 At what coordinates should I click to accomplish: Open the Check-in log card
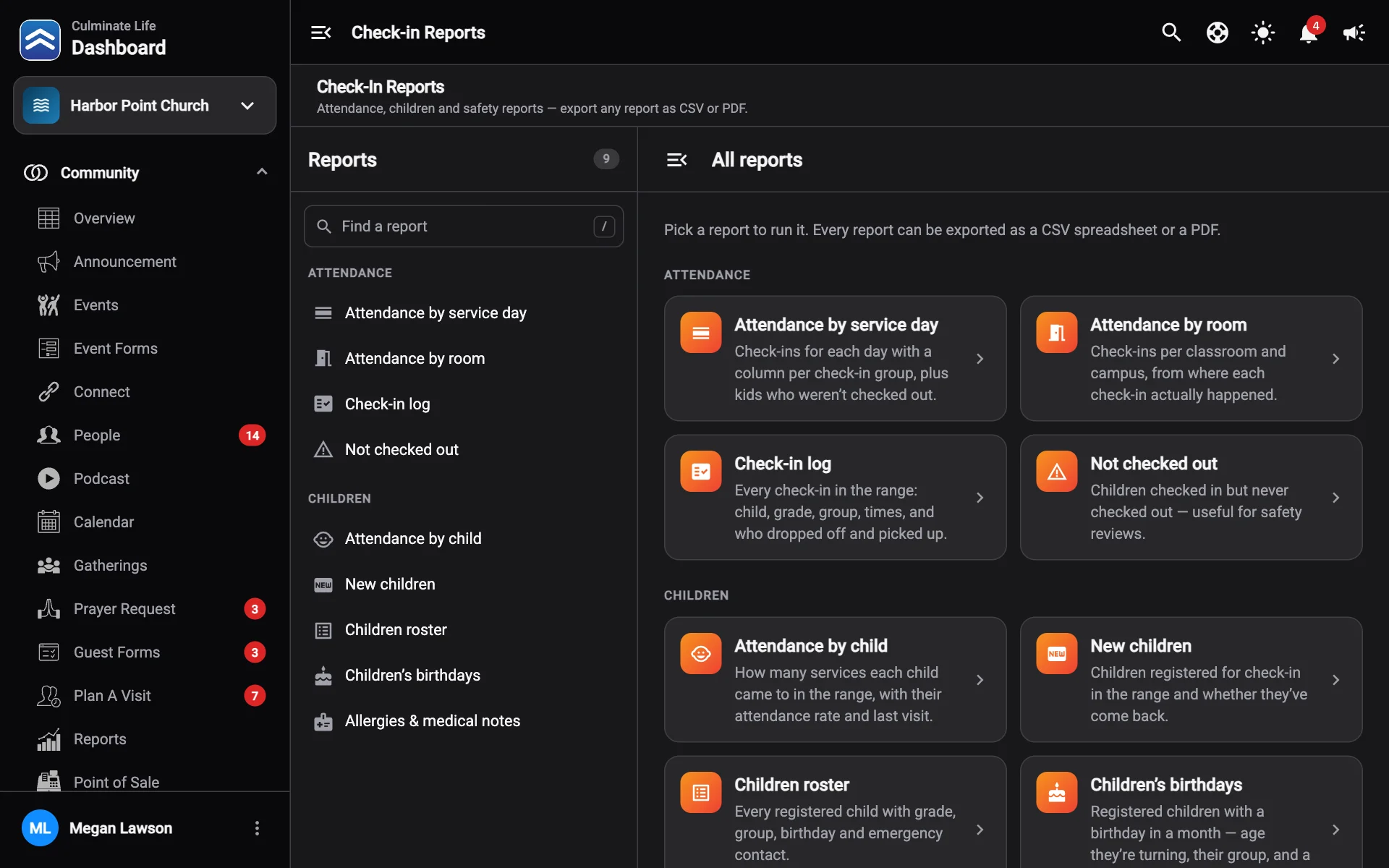pyautogui.click(x=836, y=498)
